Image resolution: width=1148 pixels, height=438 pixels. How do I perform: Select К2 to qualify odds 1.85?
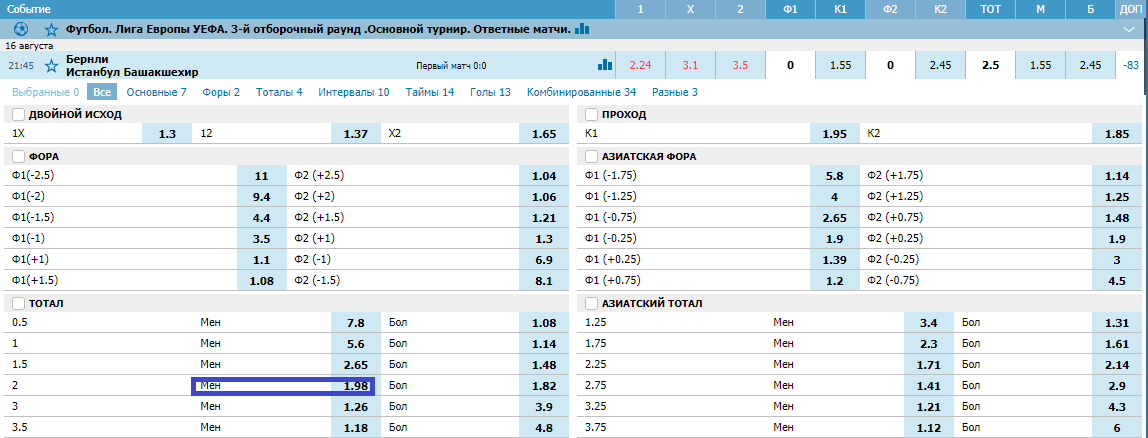tap(1117, 134)
